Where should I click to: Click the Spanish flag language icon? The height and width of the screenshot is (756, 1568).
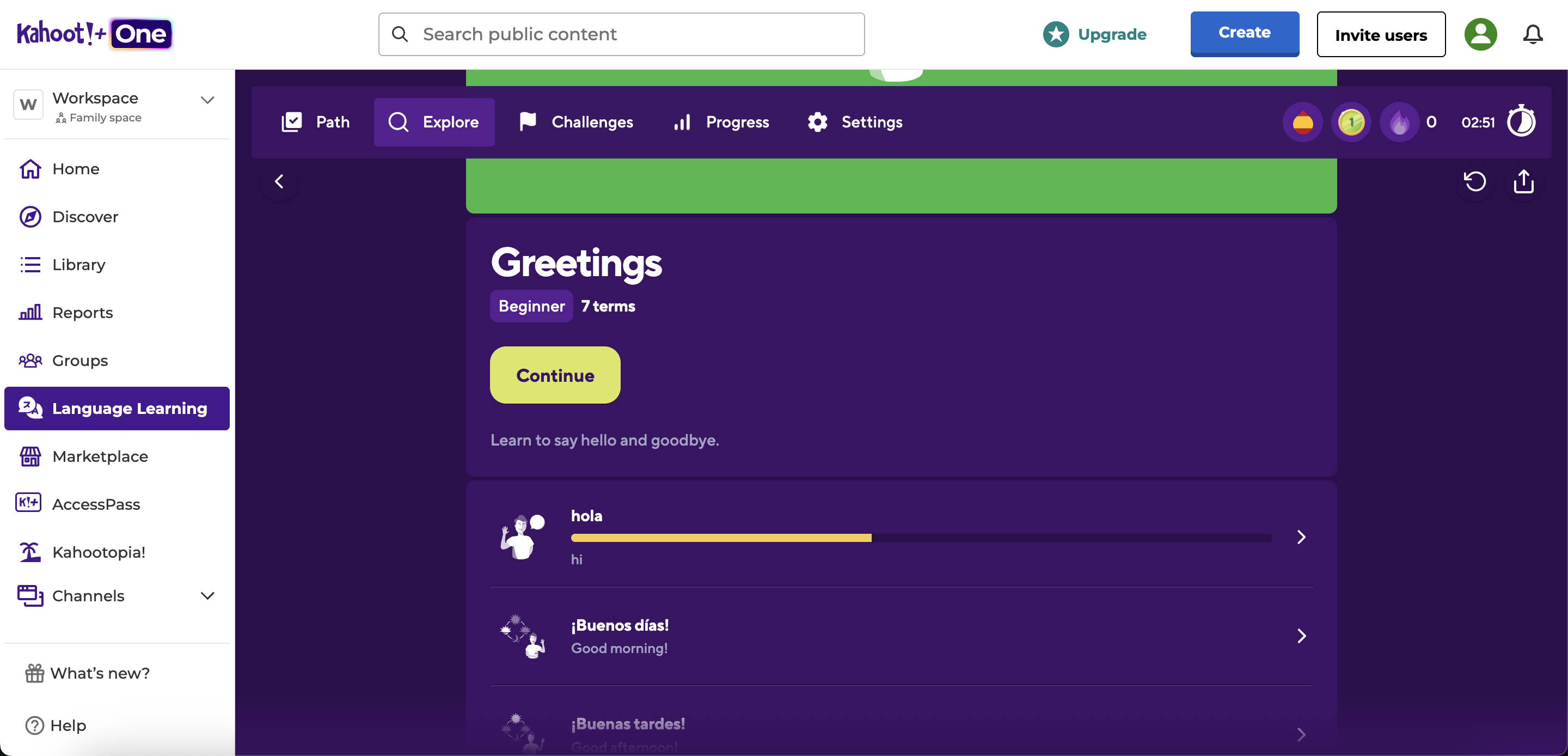pyautogui.click(x=1303, y=123)
